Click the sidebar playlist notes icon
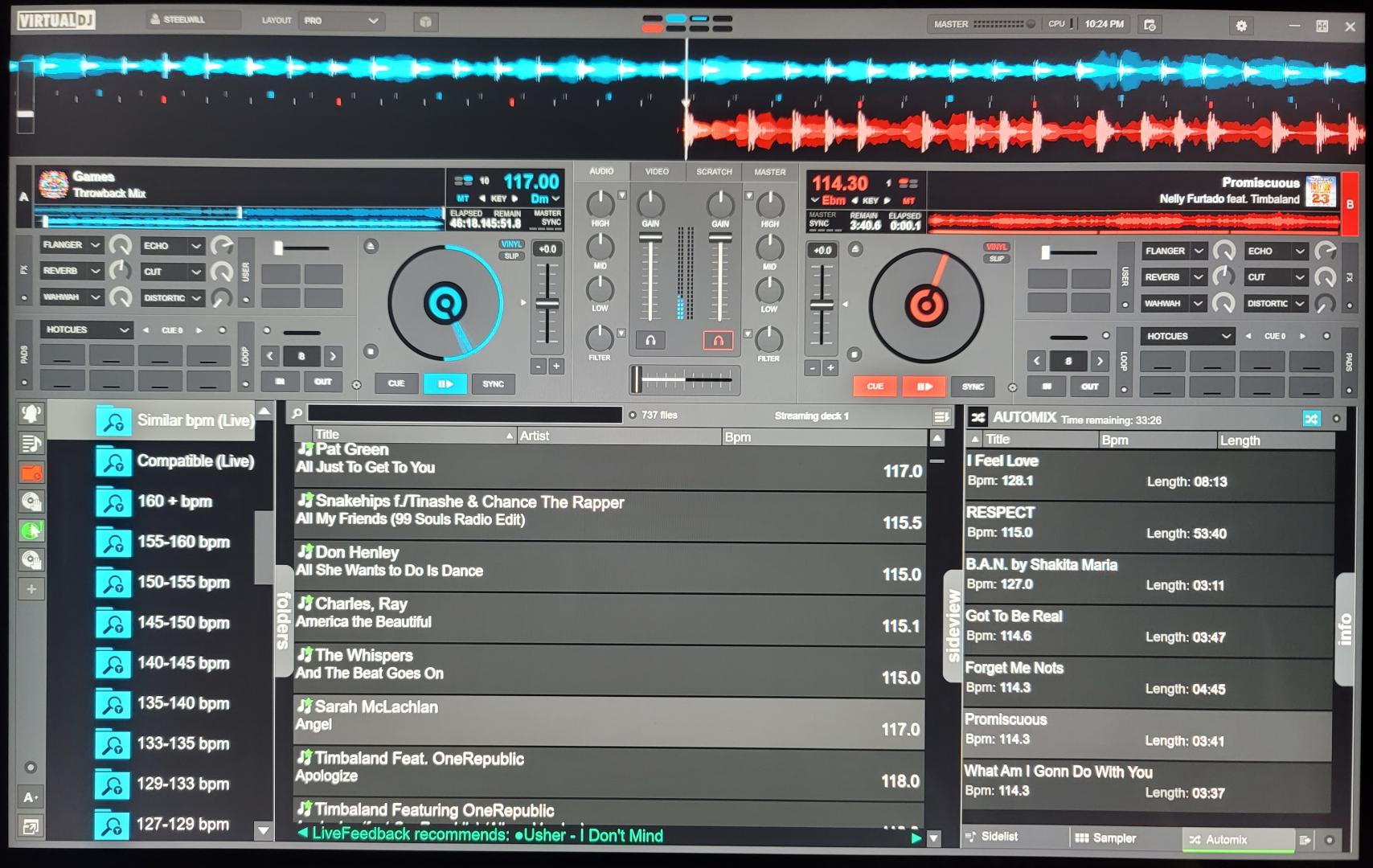This screenshot has width=1373, height=868. [31, 444]
